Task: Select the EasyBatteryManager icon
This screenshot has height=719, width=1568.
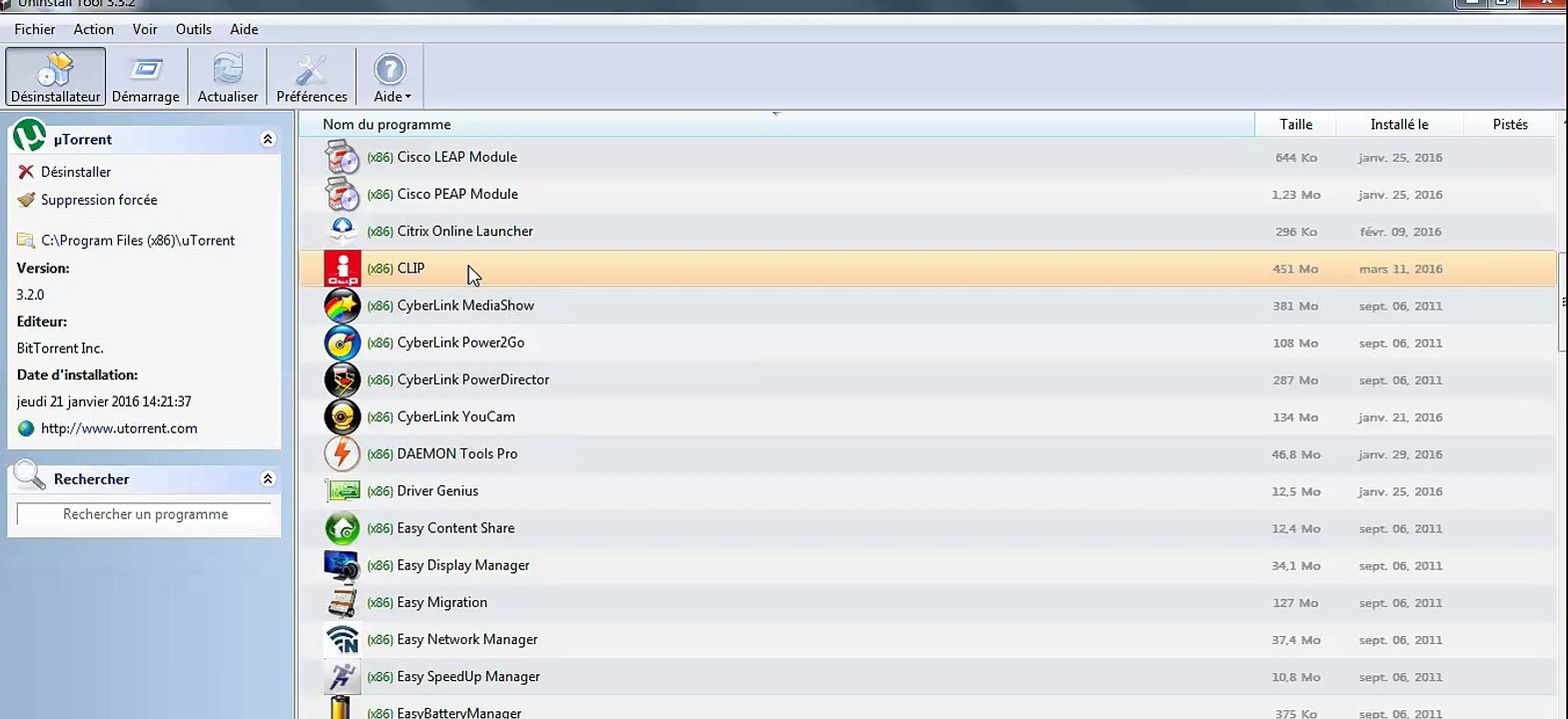Action: (x=342, y=708)
